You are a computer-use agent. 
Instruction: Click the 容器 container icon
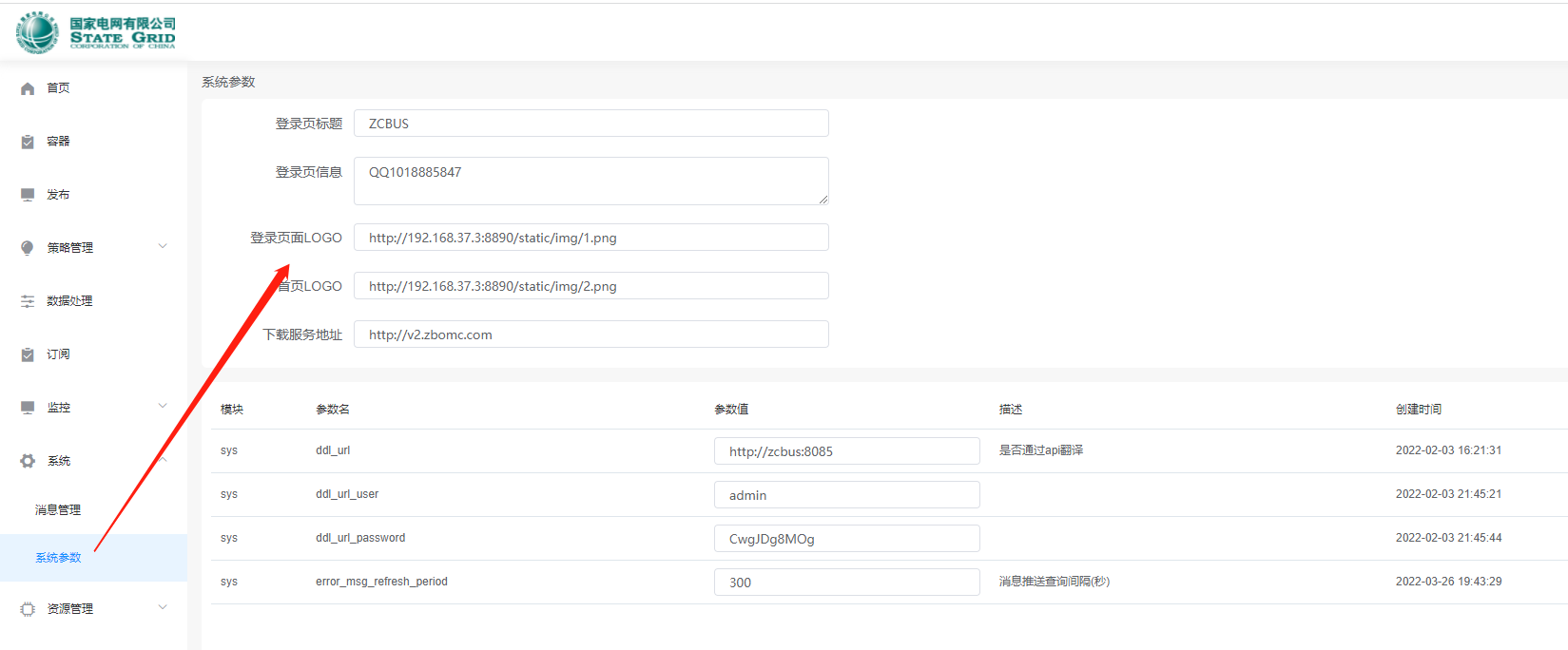pyautogui.click(x=28, y=142)
